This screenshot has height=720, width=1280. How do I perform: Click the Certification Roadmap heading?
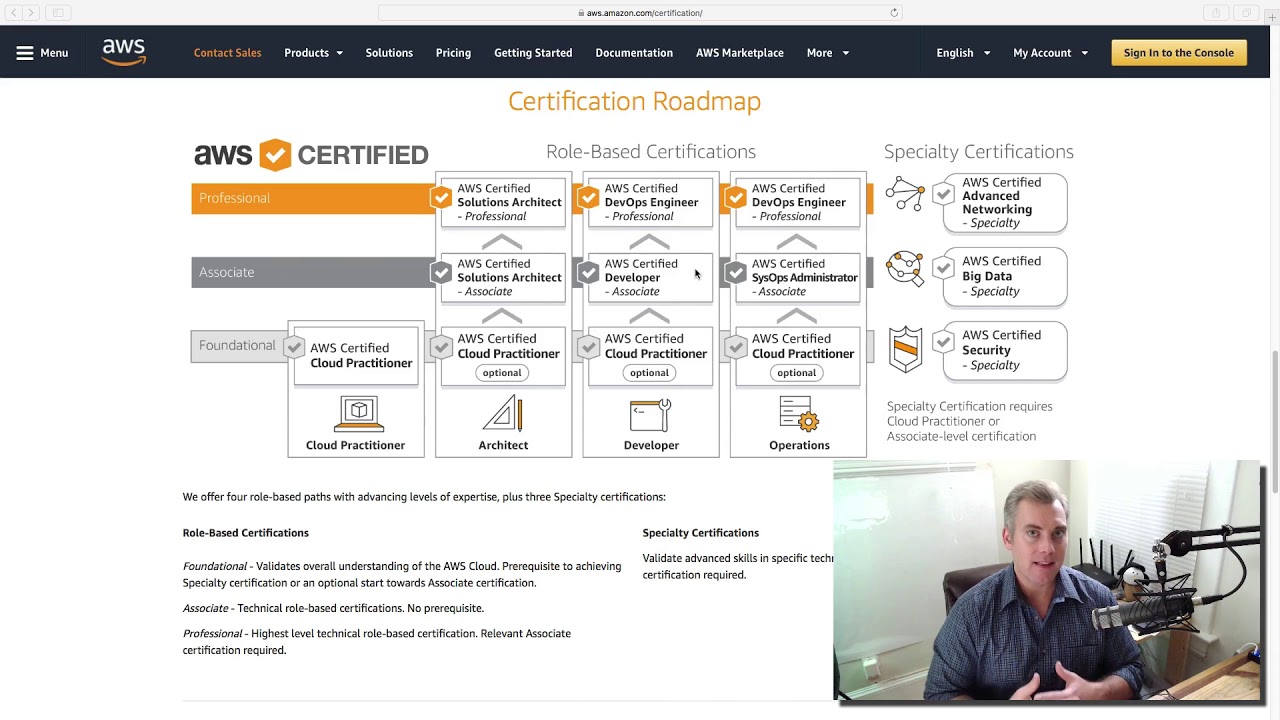click(634, 101)
